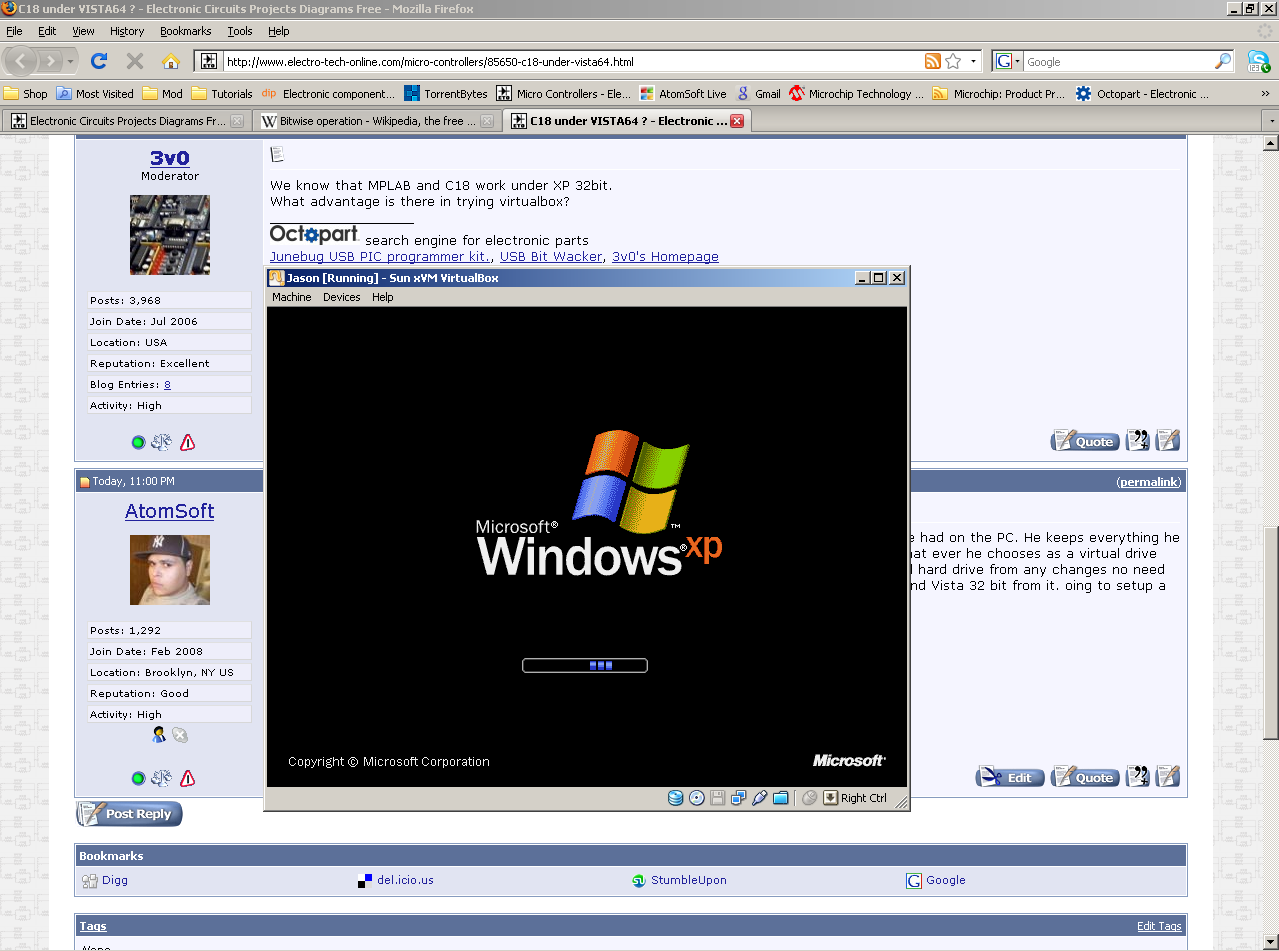
Task: Click the report post warning icon under 3v0
Action: tap(187, 442)
